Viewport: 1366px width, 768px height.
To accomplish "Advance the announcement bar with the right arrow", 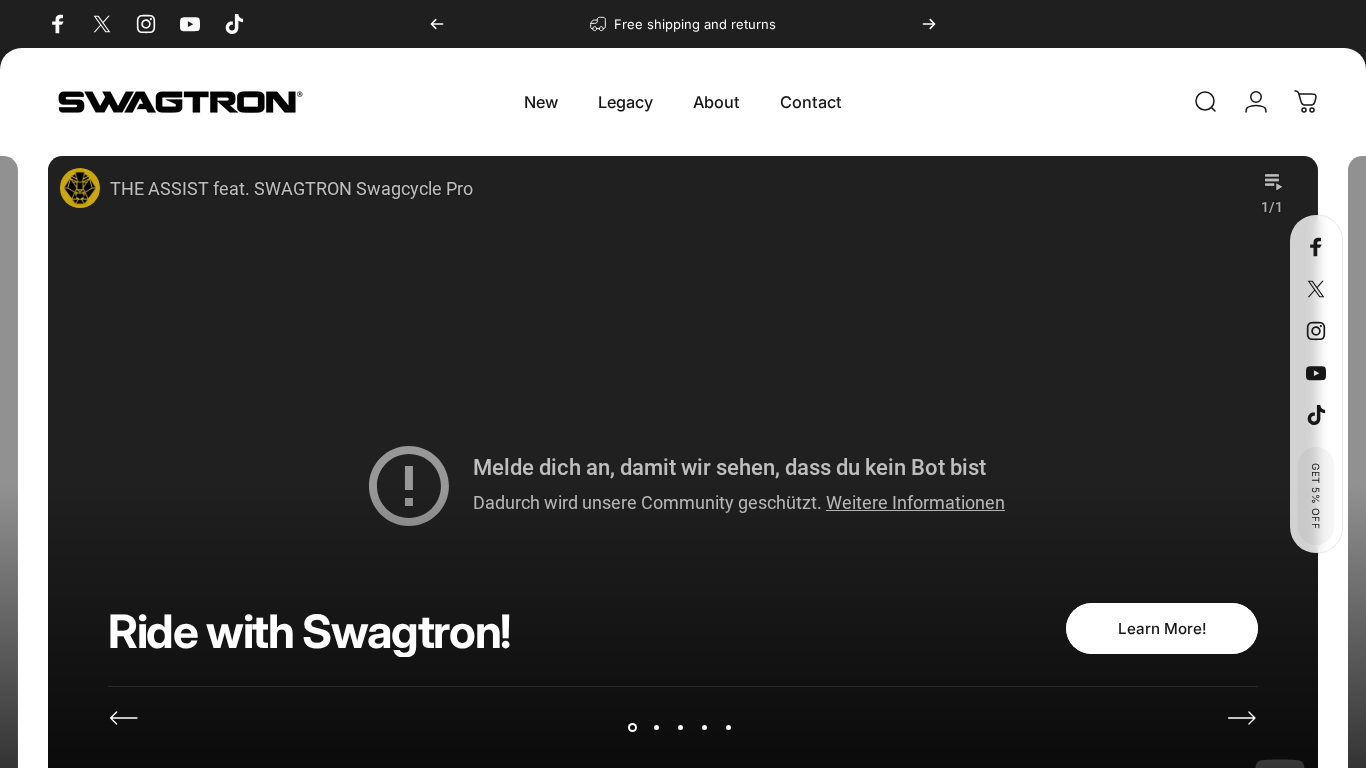I will click(x=929, y=24).
